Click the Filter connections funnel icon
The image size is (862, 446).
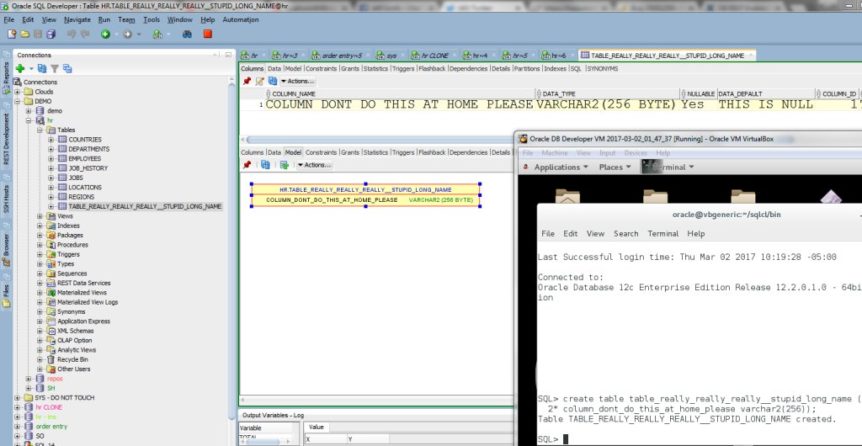[x=55, y=68]
